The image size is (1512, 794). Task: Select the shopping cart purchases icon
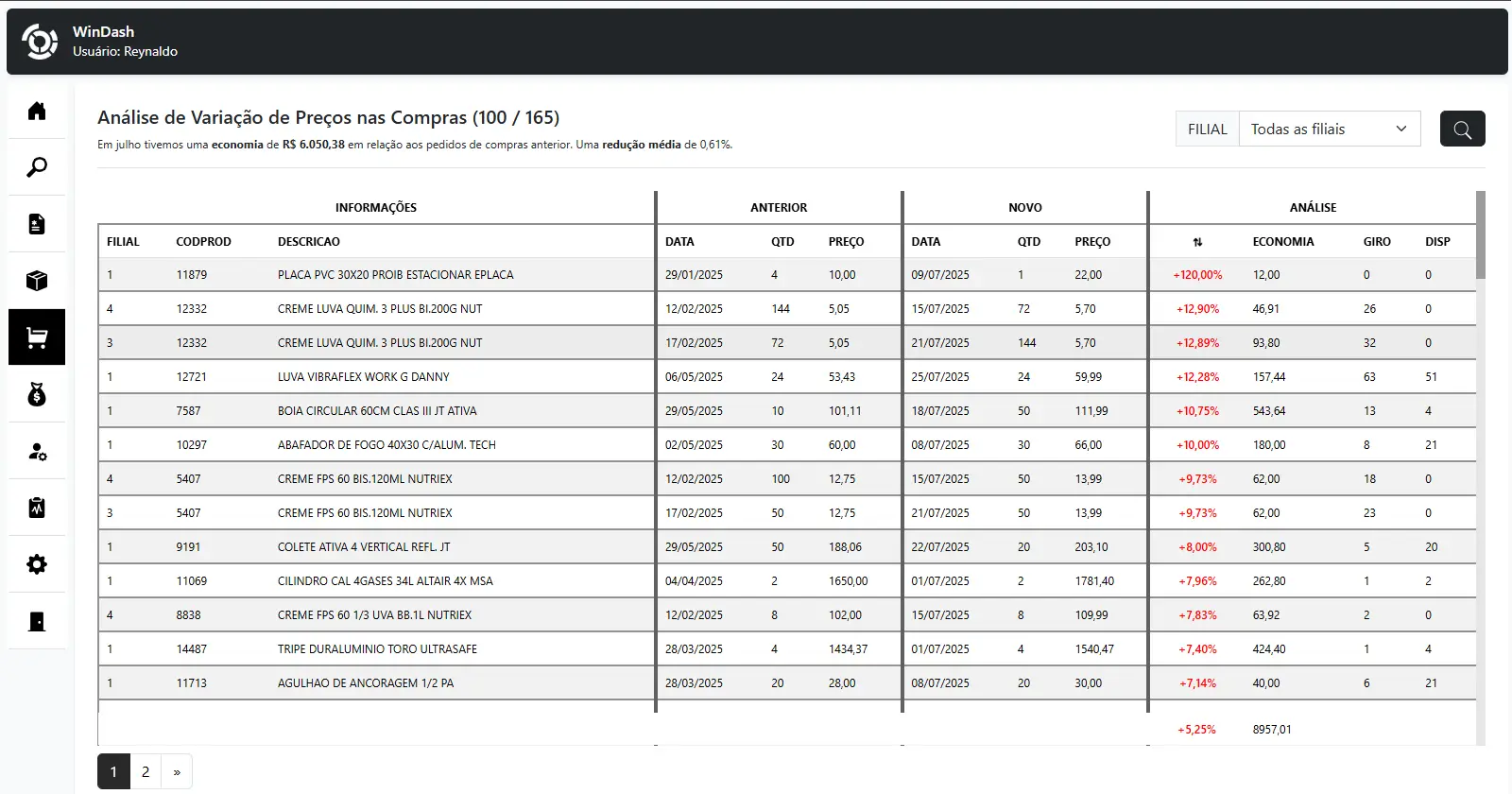(37, 337)
